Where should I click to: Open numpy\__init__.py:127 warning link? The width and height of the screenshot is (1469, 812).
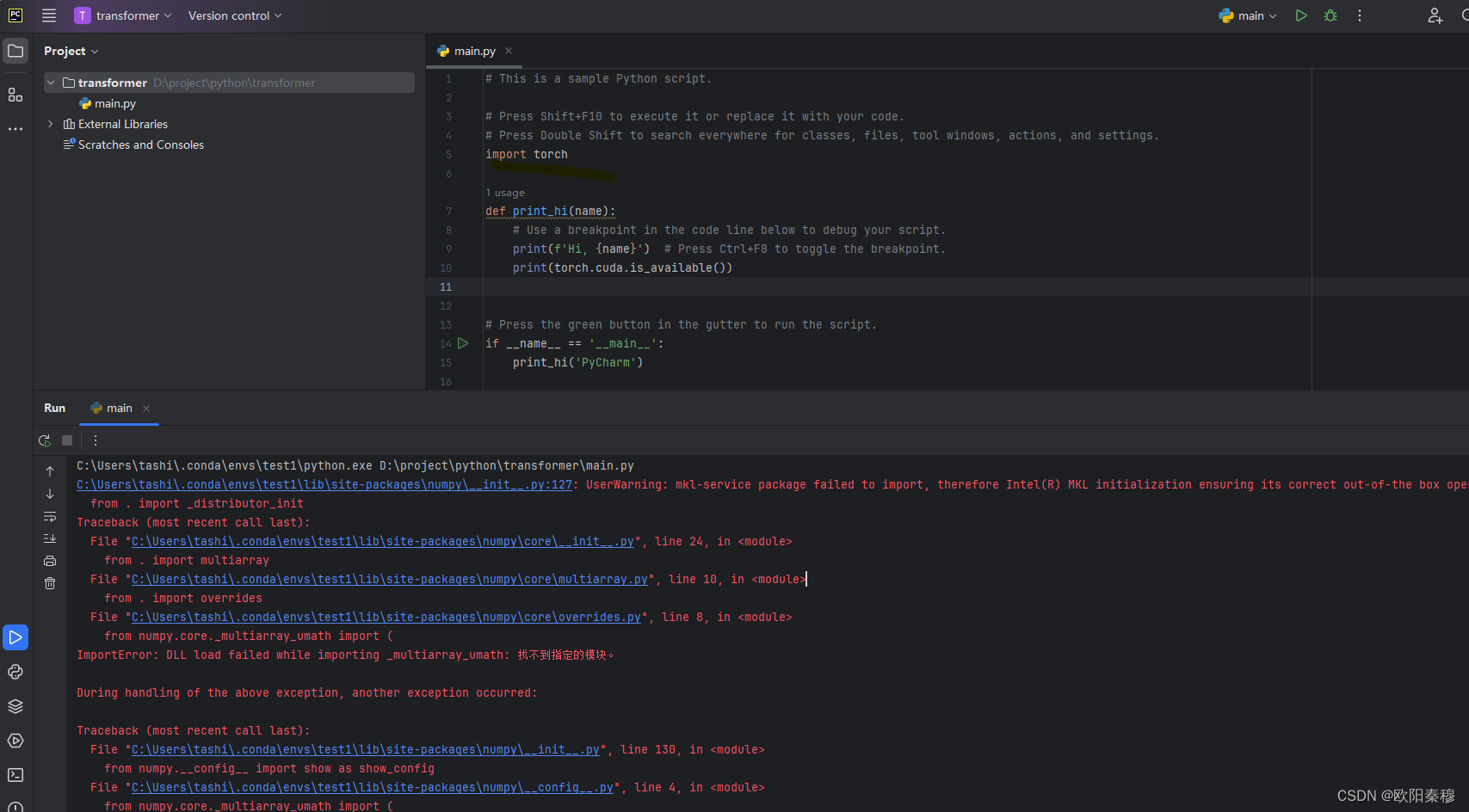coord(324,484)
